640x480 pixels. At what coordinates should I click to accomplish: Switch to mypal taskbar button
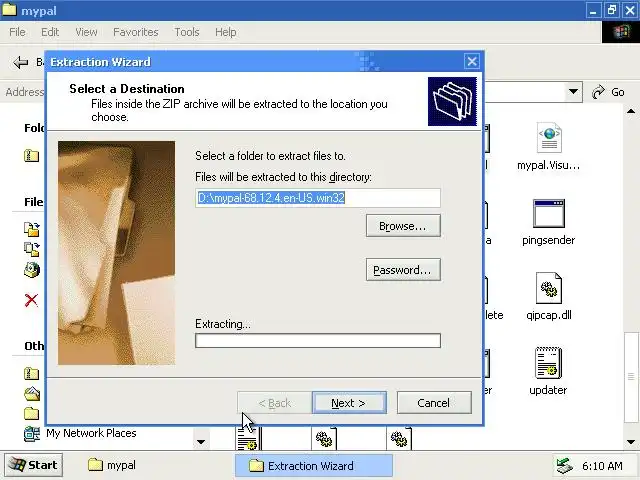tap(112, 465)
